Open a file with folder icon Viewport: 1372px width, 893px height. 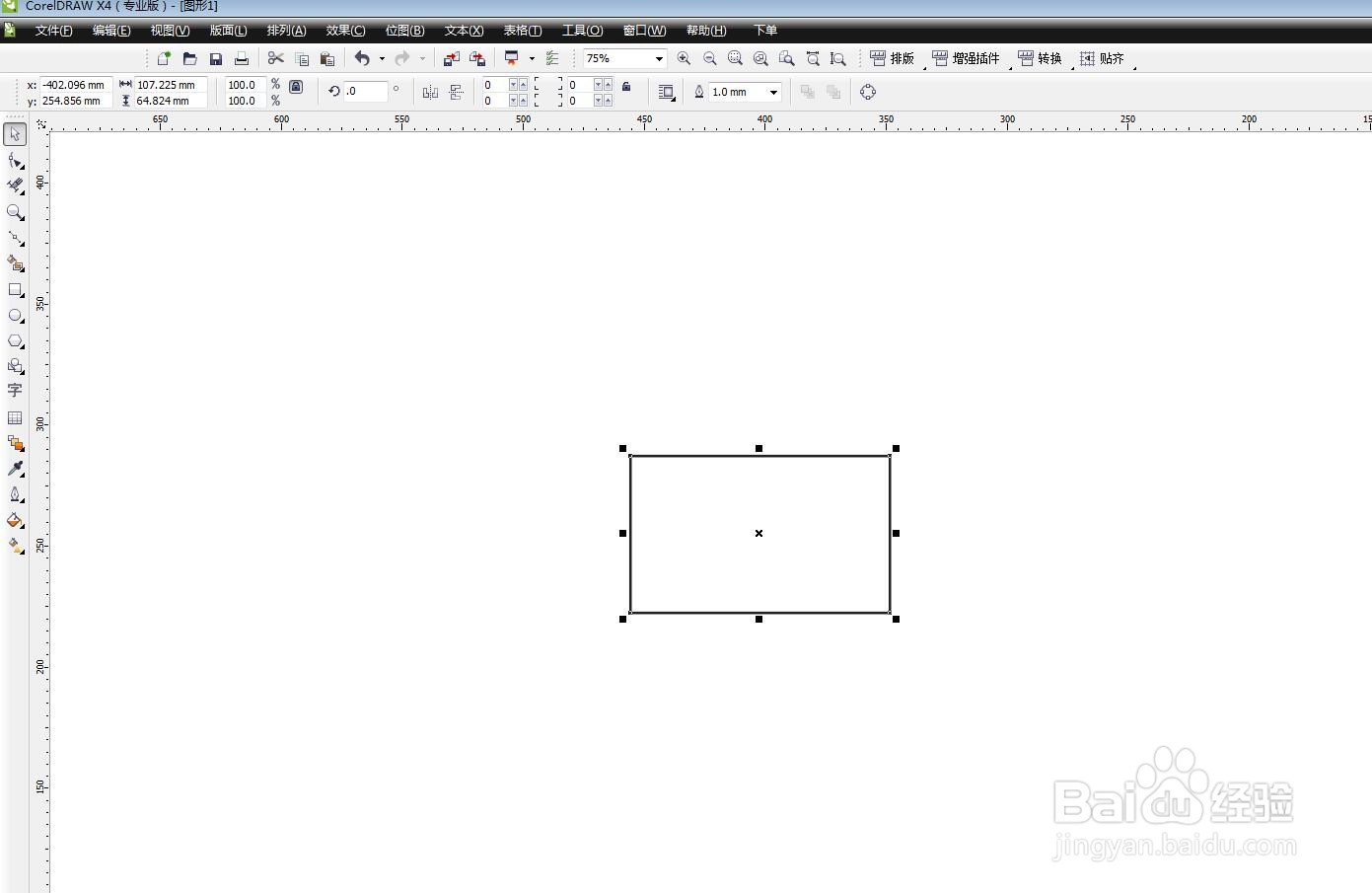[x=189, y=58]
